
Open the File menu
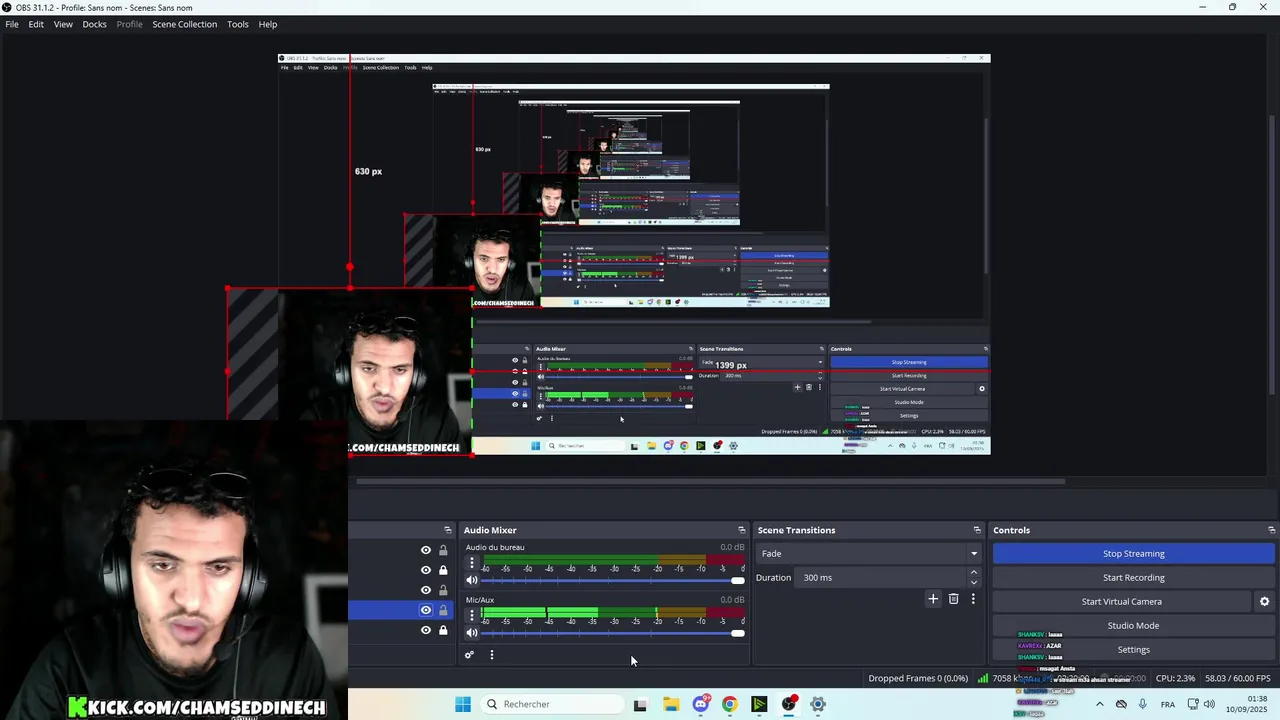click(12, 24)
